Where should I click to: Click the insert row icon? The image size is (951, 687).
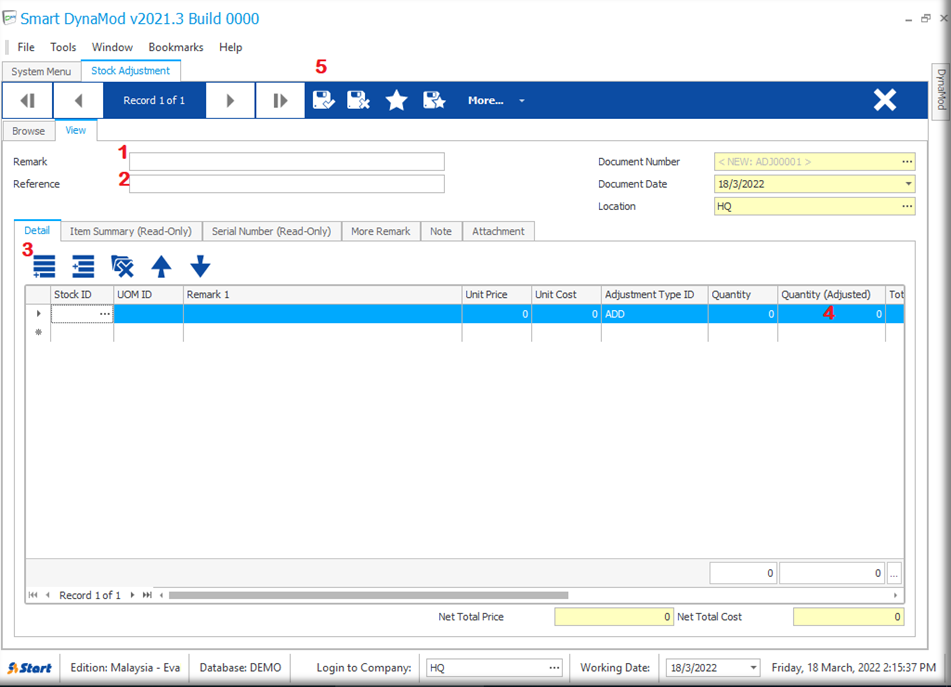point(83,267)
